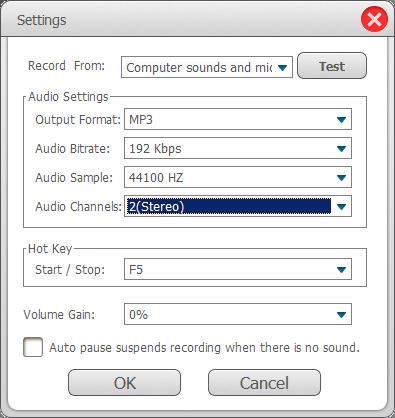Click the 0% volume gain value
The width and height of the screenshot is (395, 418).
click(138, 314)
